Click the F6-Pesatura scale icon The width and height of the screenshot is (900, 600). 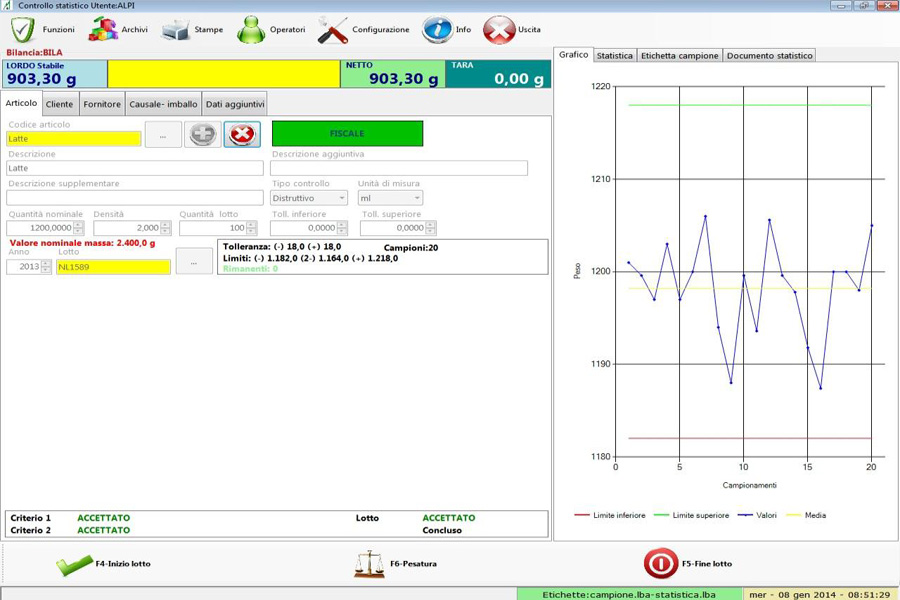(x=370, y=562)
